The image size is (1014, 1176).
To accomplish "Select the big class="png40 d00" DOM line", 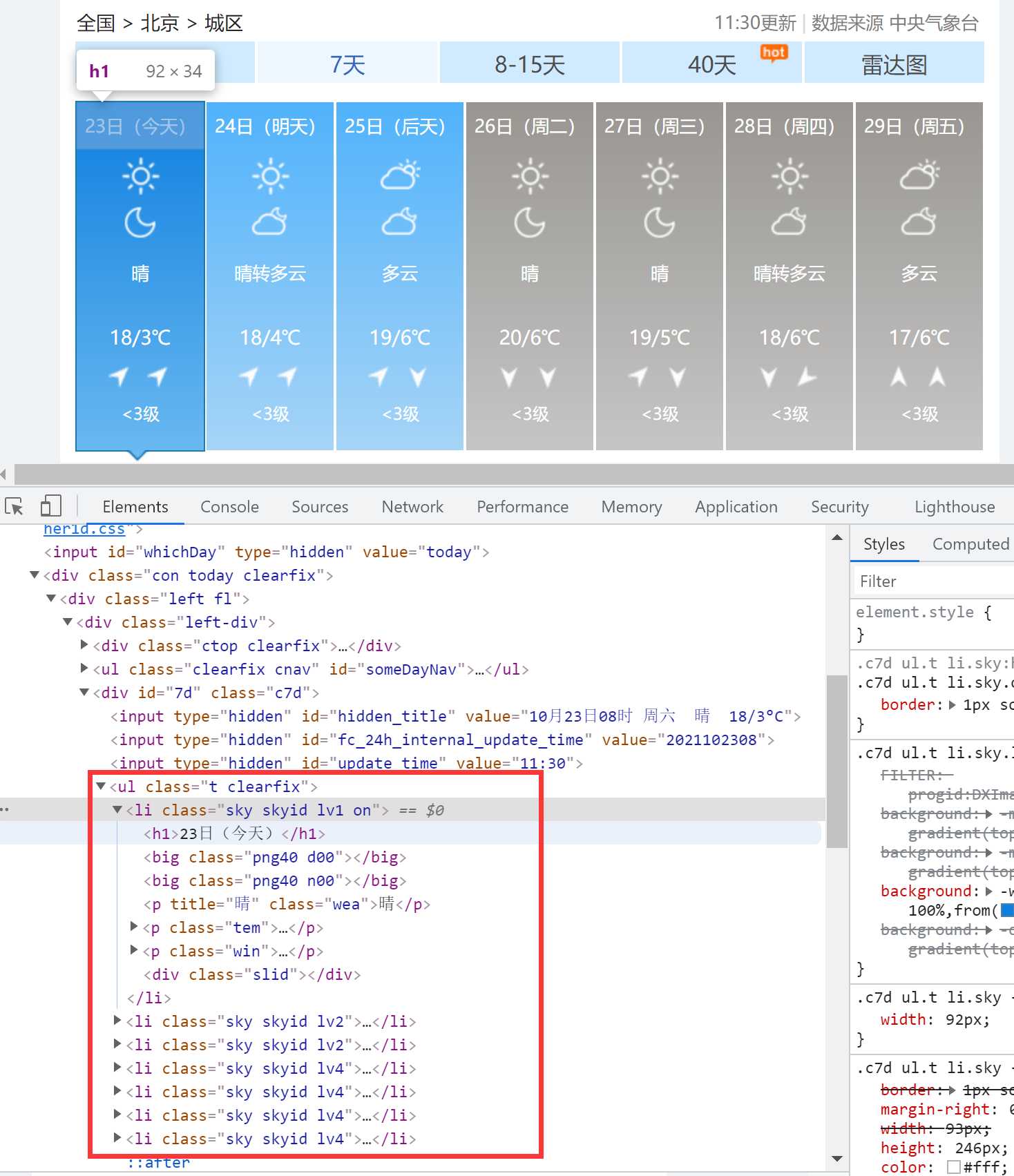I will pyautogui.click(x=275, y=857).
